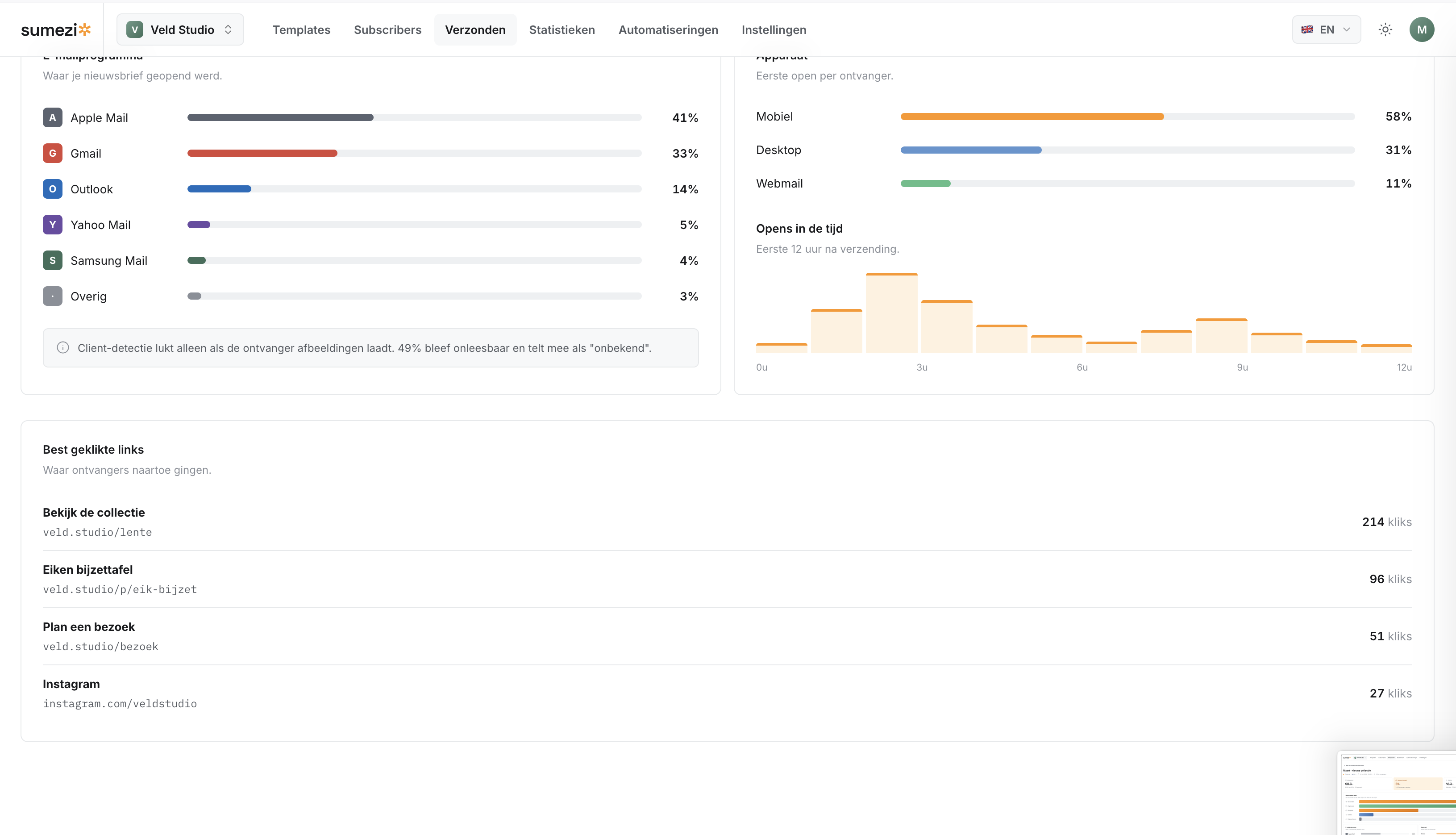
Task: Click the tallest bar in Opens in de tijd chart
Action: click(x=891, y=313)
